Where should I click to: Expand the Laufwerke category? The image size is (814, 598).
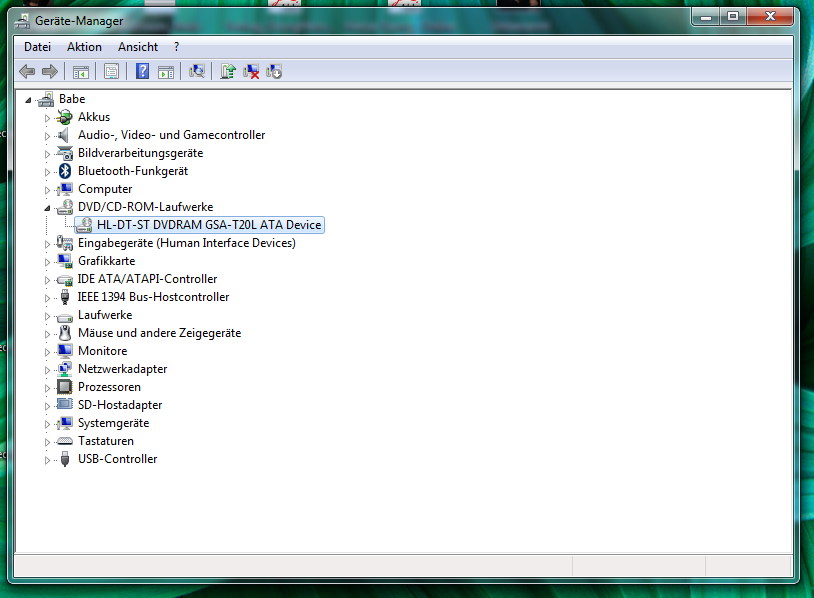tap(47, 316)
